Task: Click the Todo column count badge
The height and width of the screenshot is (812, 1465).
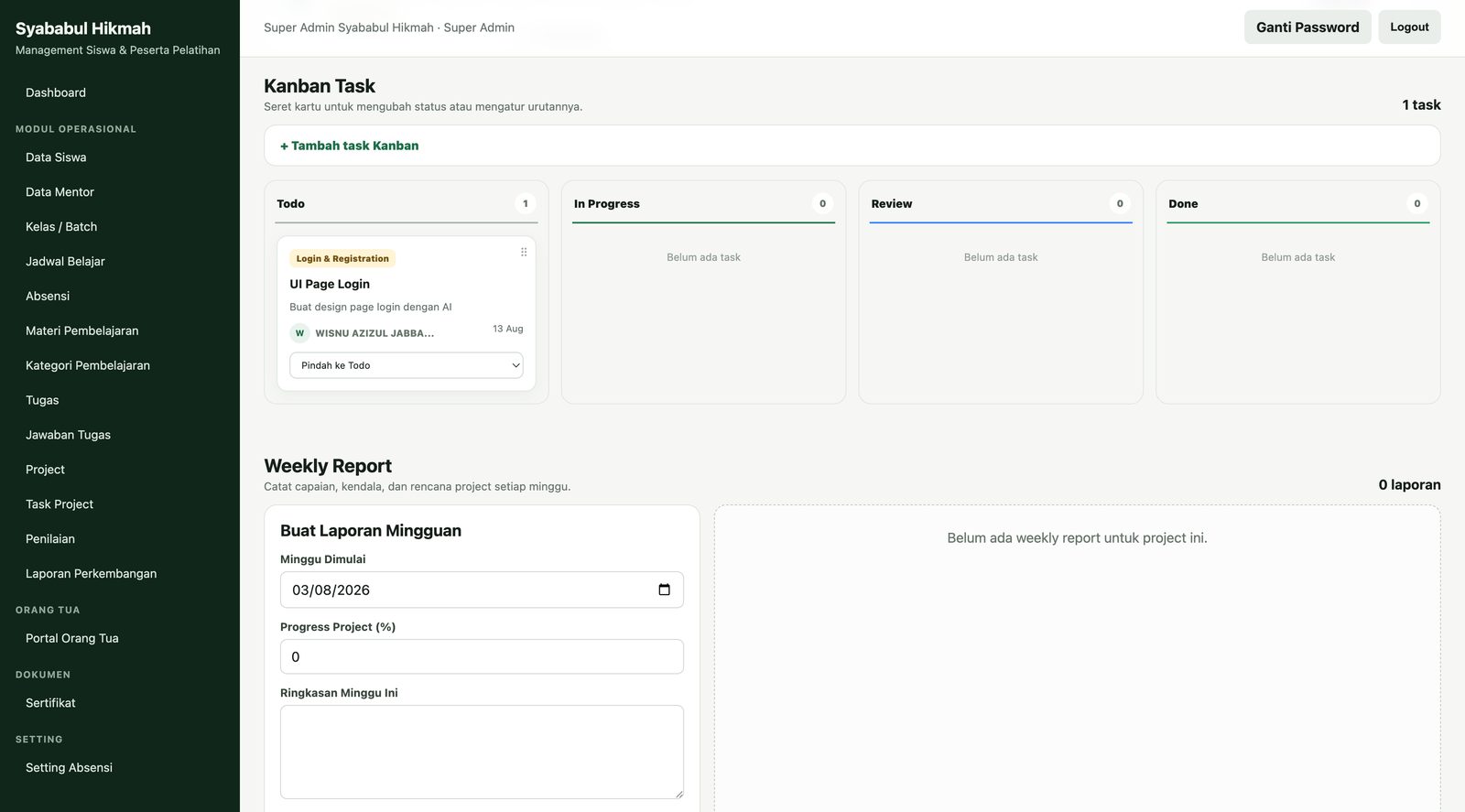Action: (526, 204)
